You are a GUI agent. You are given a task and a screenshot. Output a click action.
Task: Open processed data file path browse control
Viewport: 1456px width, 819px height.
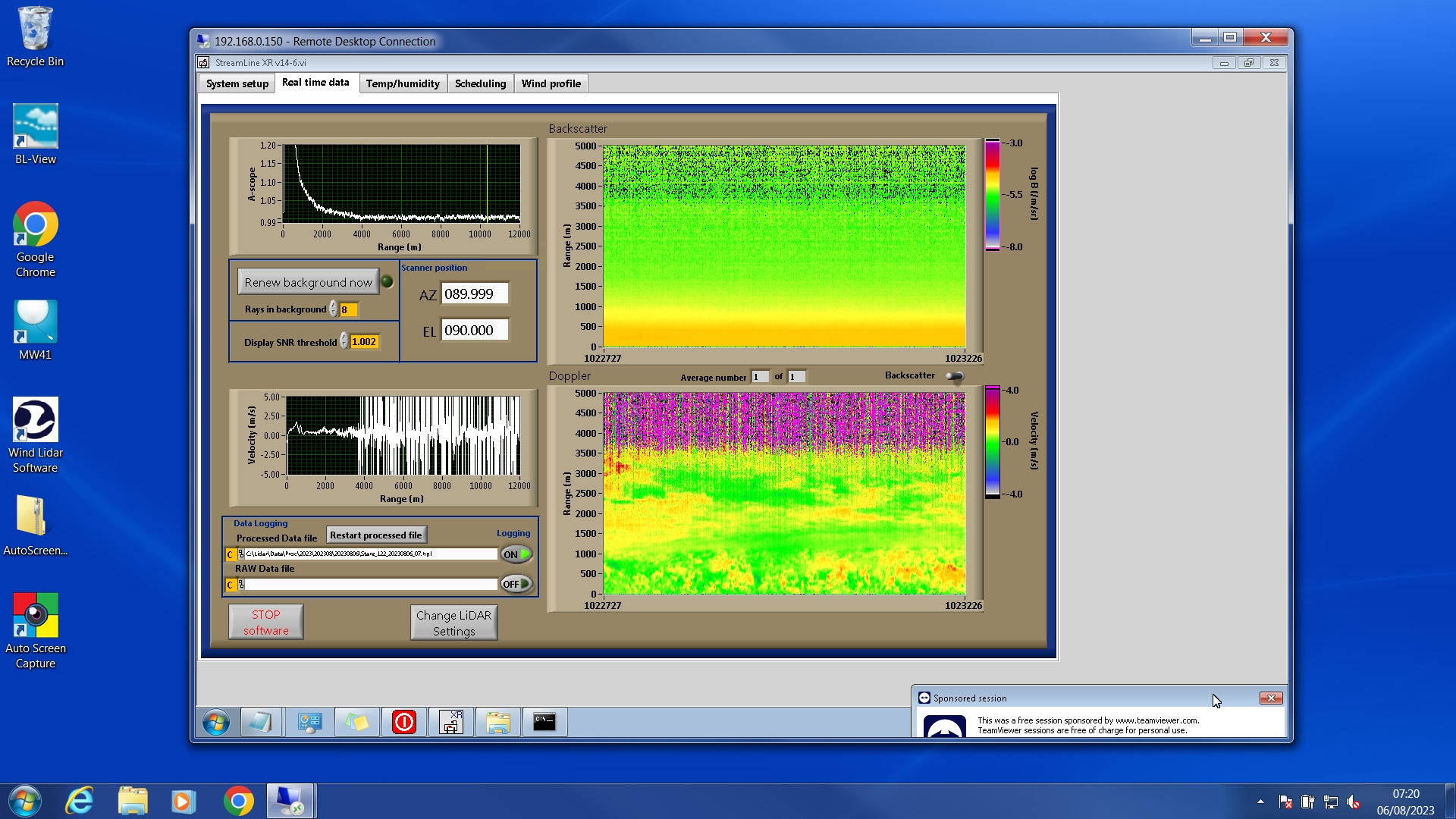click(241, 554)
